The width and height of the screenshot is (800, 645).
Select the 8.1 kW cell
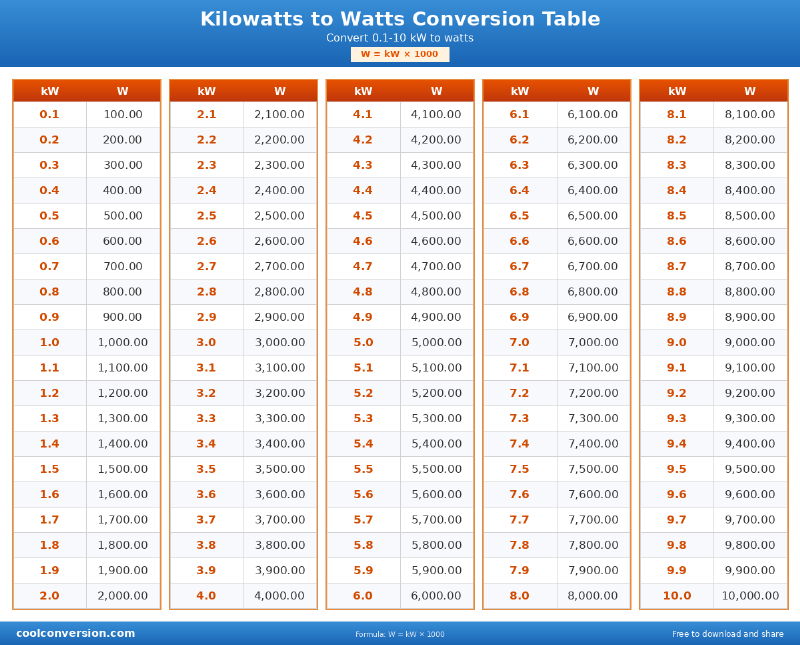(x=677, y=114)
